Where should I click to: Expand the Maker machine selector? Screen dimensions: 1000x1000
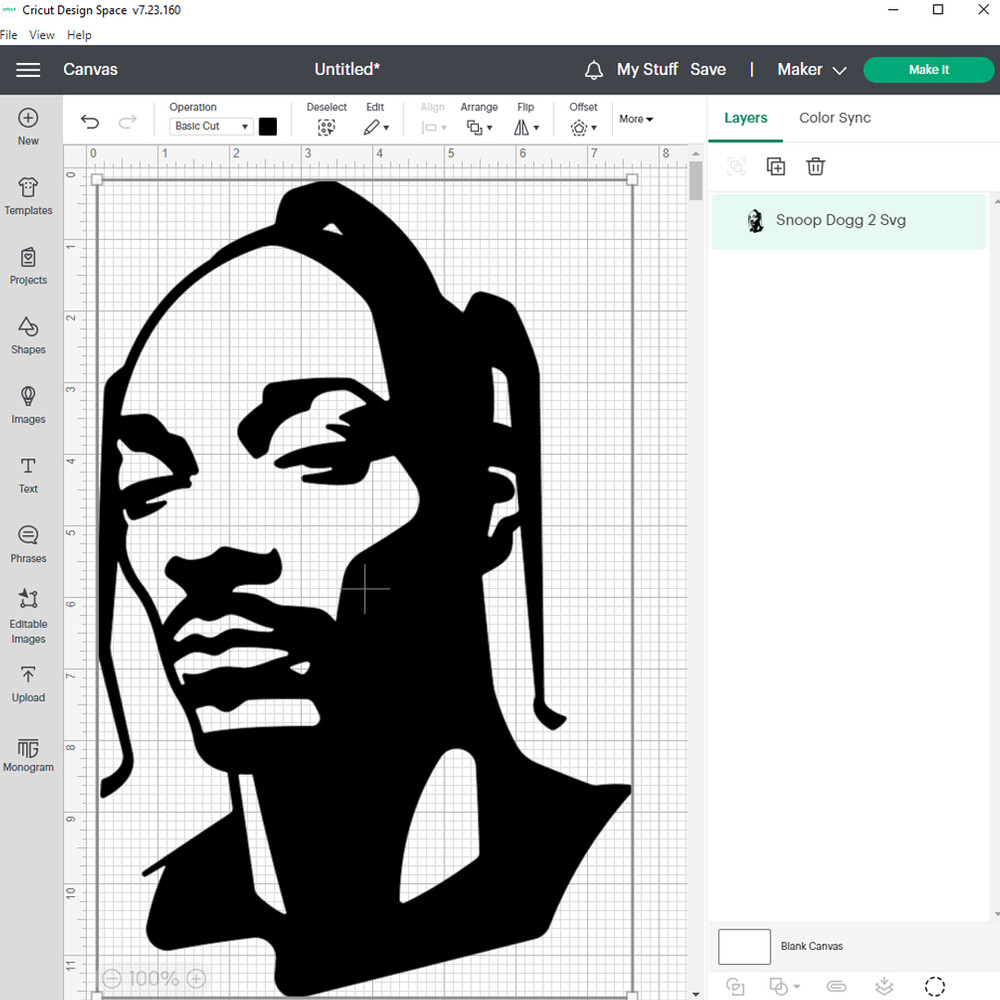[x=812, y=70]
